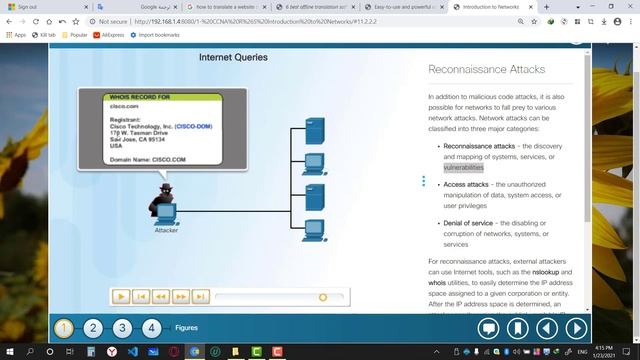This screenshot has width=640, height=360.
Task: Open the tab search dropdown arrow
Action: pos(578,7)
